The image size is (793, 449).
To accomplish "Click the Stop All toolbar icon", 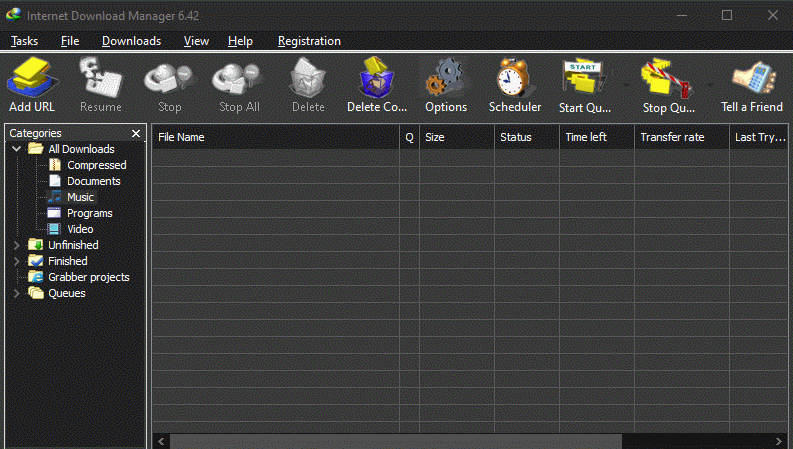I will click(238, 78).
